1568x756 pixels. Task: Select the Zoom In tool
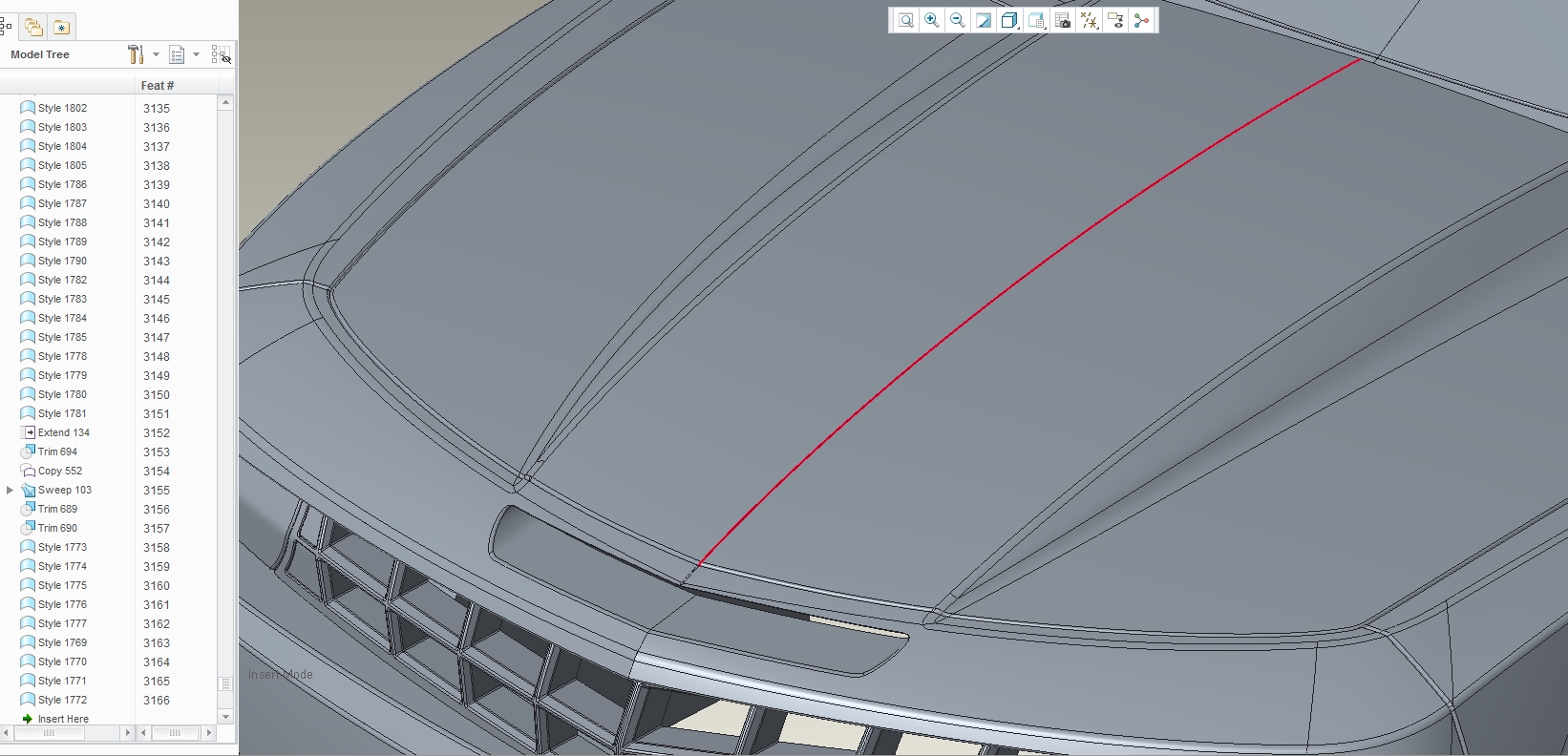(x=931, y=20)
